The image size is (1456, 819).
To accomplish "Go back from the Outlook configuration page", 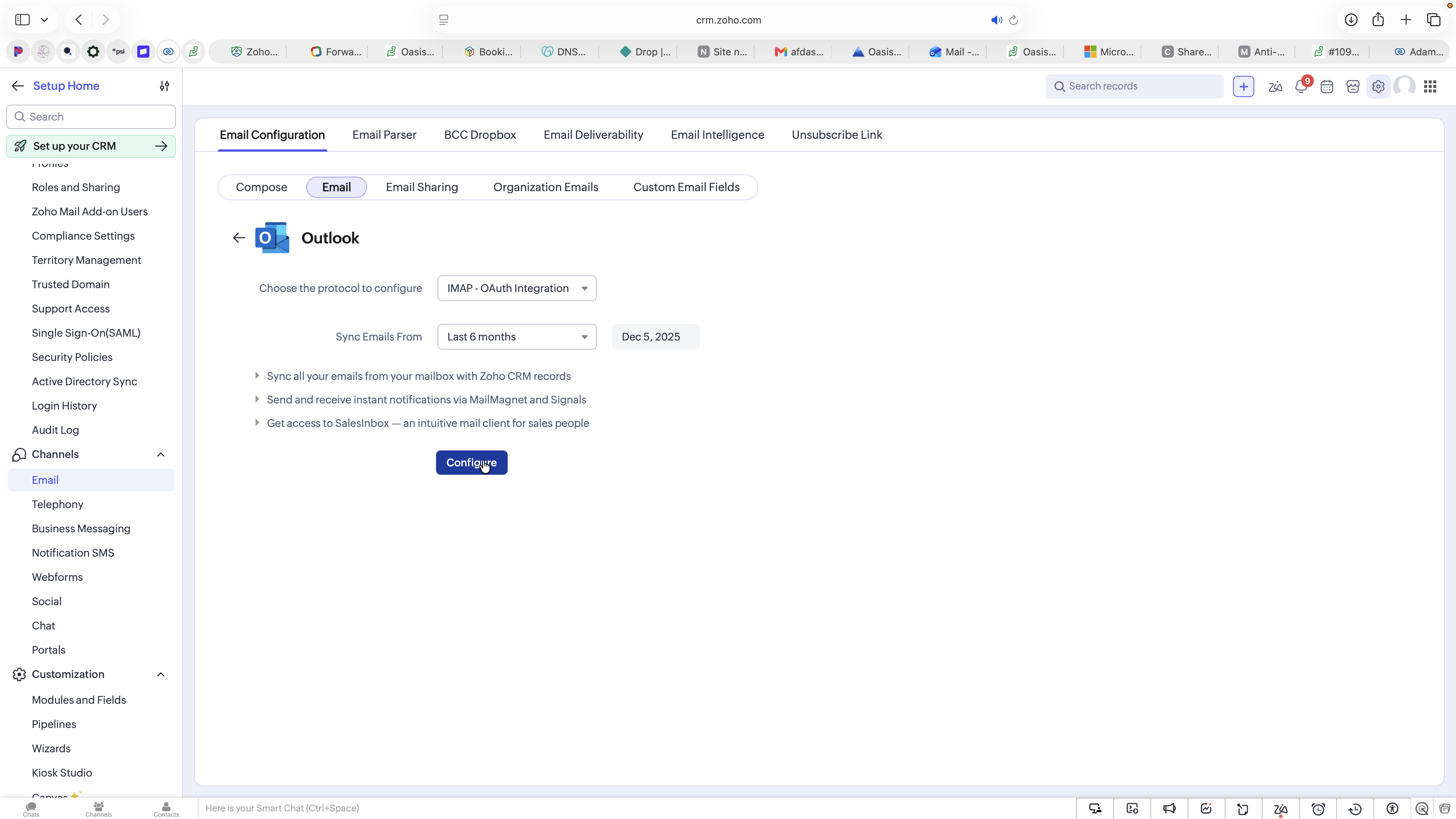I will pos(239,238).
